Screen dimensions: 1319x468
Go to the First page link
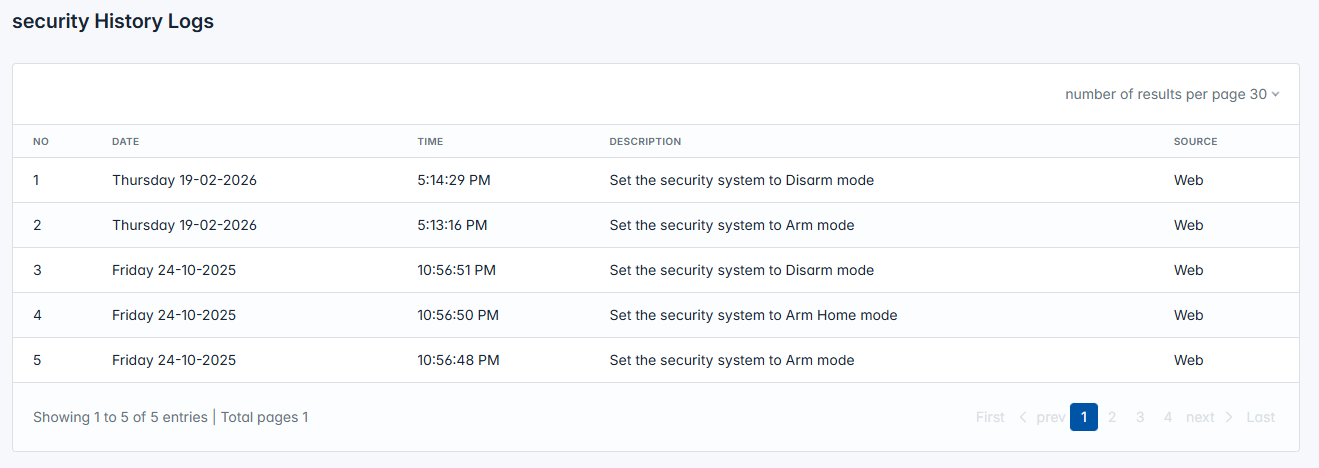click(990, 417)
